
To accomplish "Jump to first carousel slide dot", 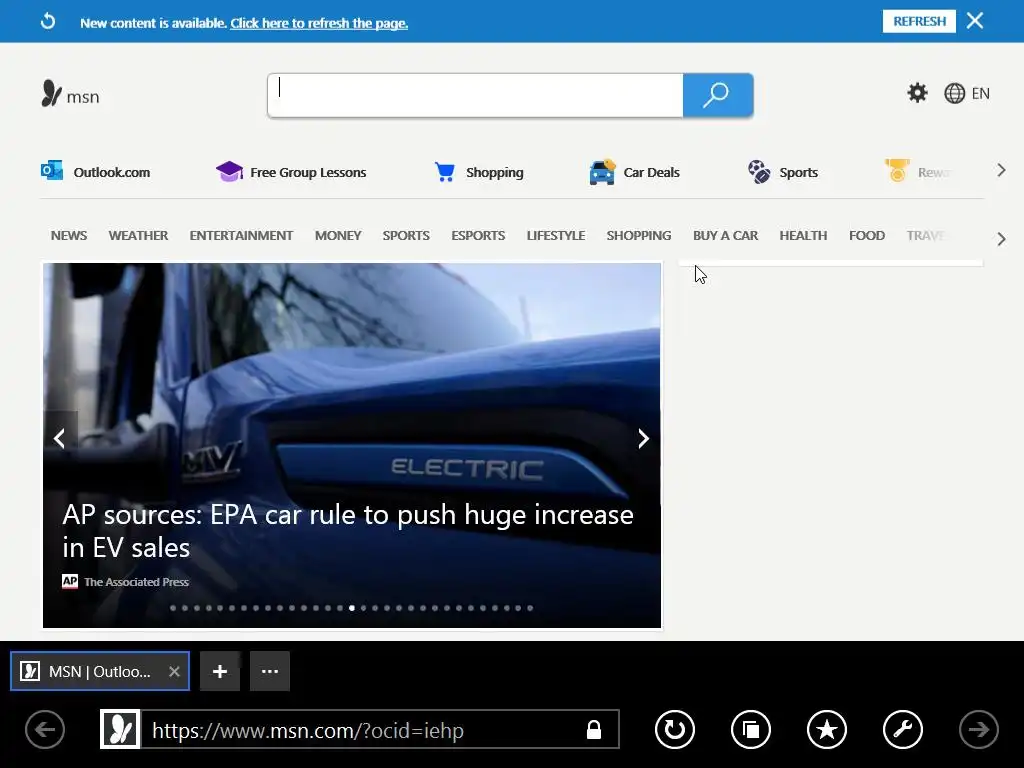I will pyautogui.click(x=173, y=608).
